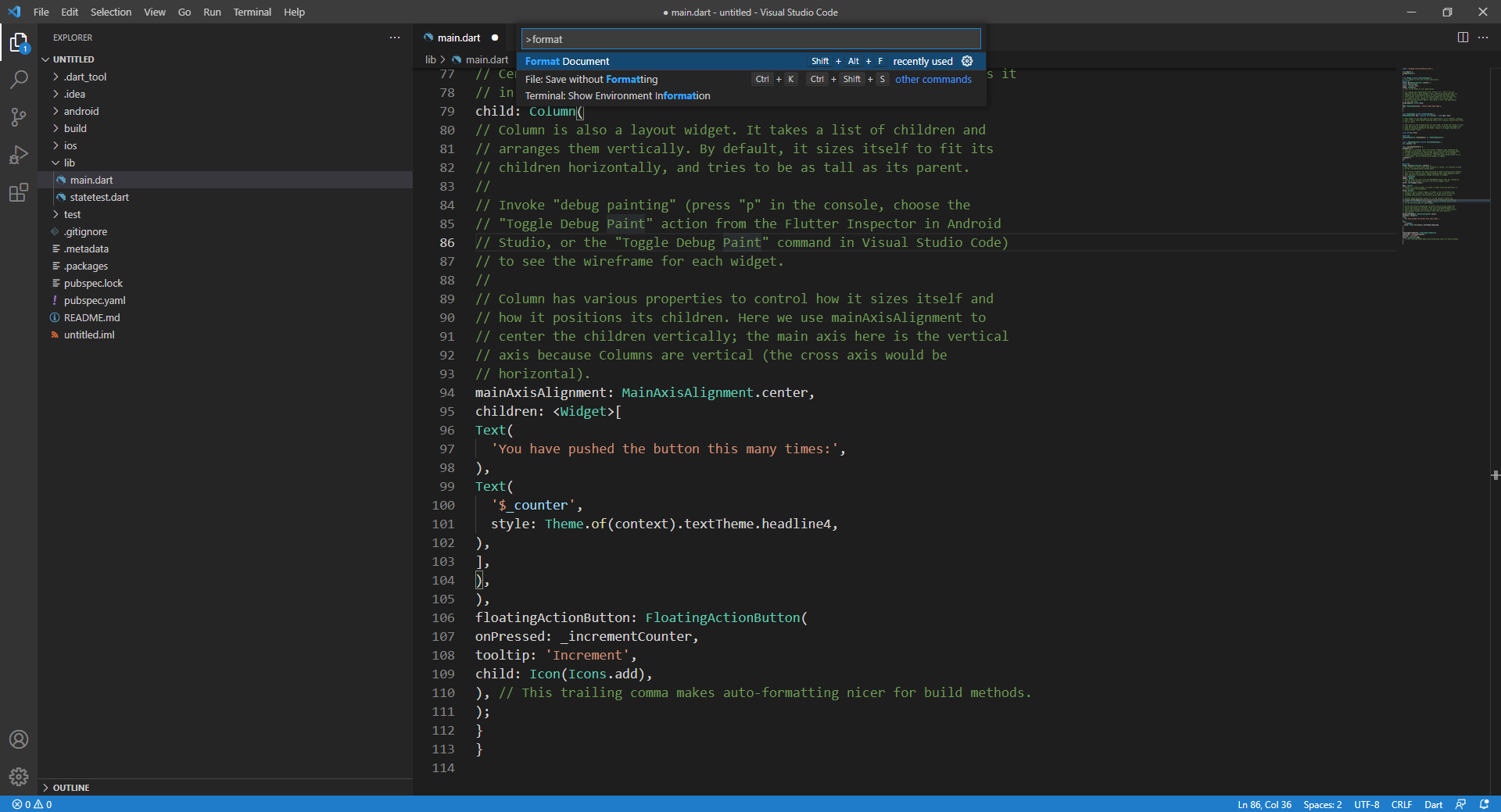Click the pubspec.yaml file icon
The width and height of the screenshot is (1501, 812).
click(55, 300)
